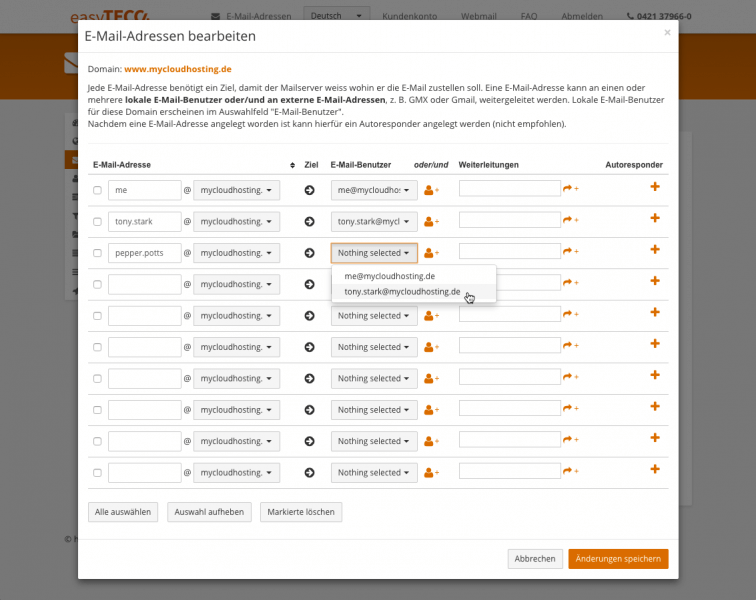Tick the checkbox in last row

point(97,473)
